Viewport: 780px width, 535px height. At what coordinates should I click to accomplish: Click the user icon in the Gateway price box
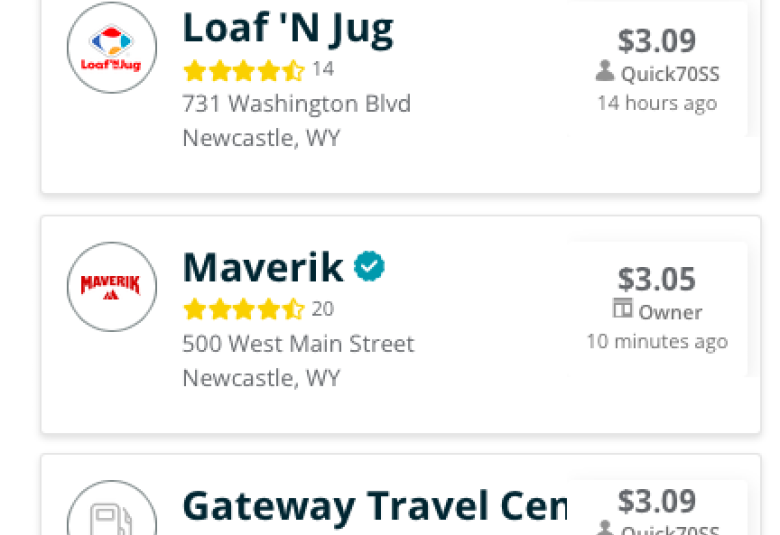605,528
